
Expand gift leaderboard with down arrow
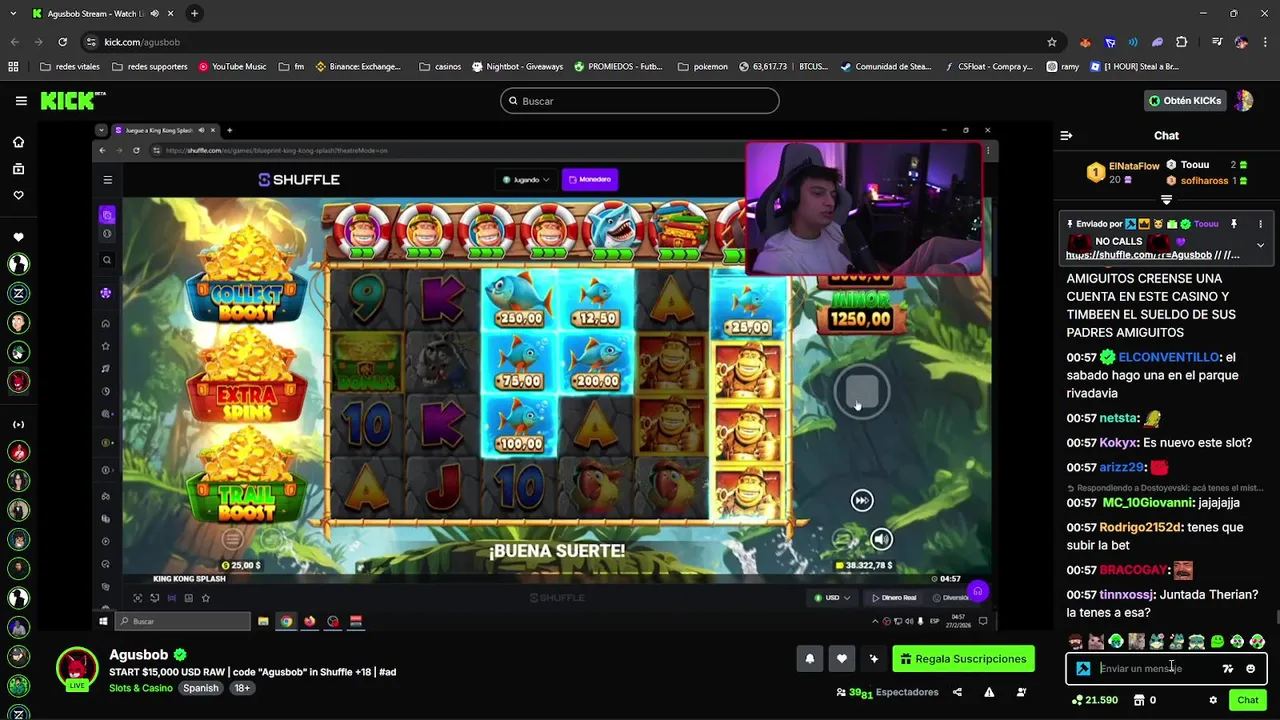1166,200
